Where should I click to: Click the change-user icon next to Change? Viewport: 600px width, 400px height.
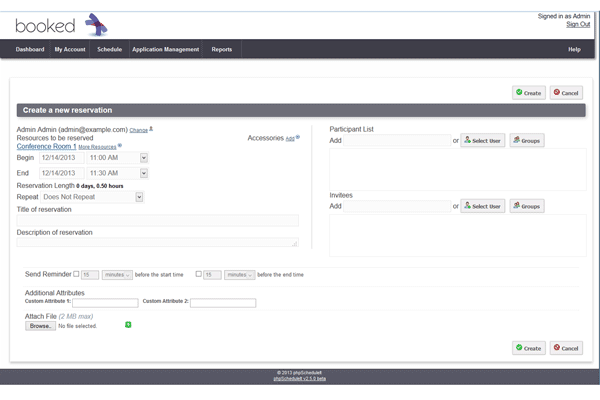[150, 129]
